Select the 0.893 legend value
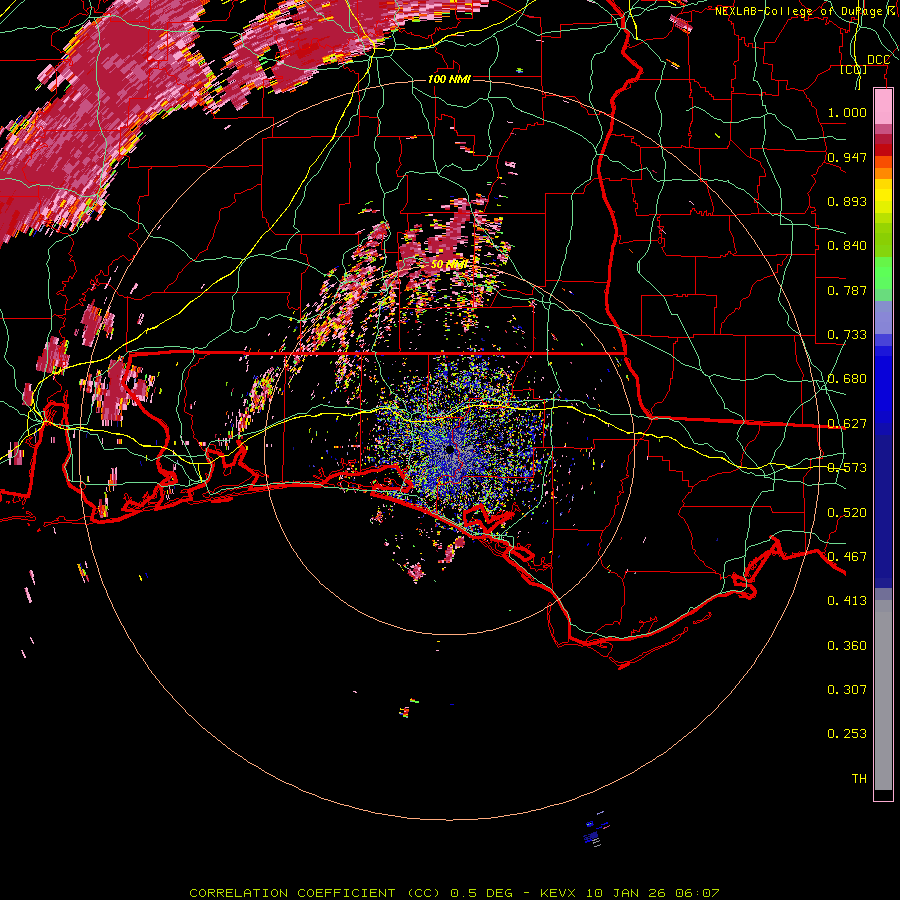900x900 pixels. tap(847, 201)
